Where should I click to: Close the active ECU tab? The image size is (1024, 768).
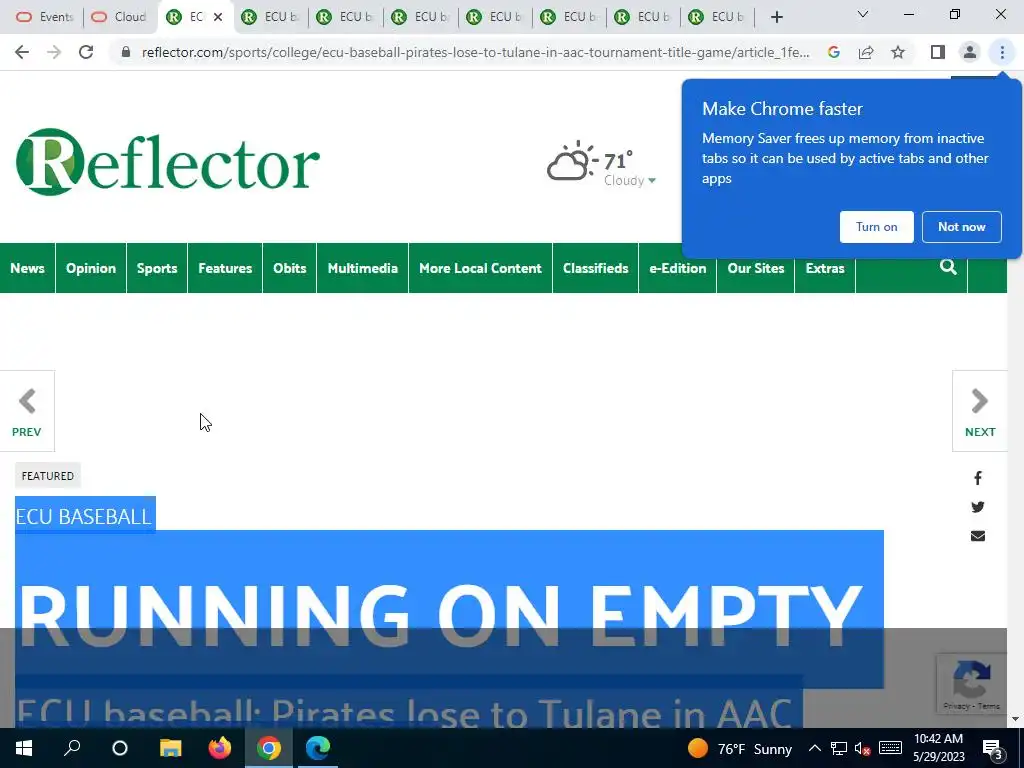218,17
